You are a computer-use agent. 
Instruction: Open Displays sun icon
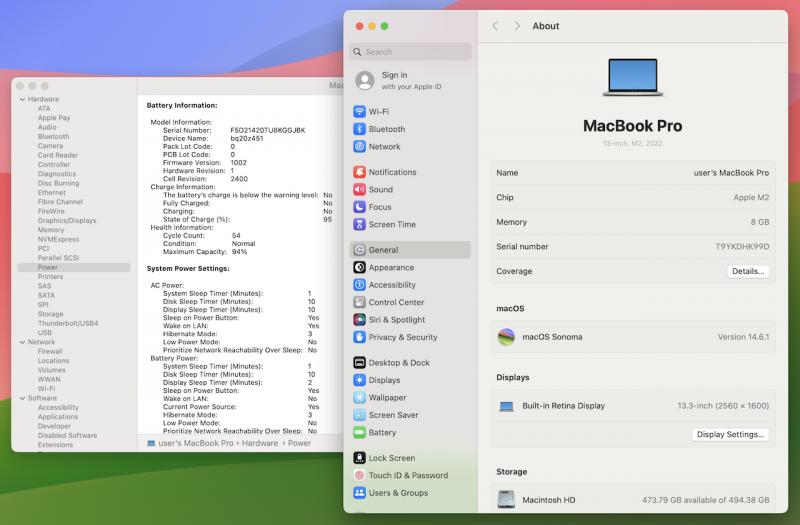tap(359, 380)
